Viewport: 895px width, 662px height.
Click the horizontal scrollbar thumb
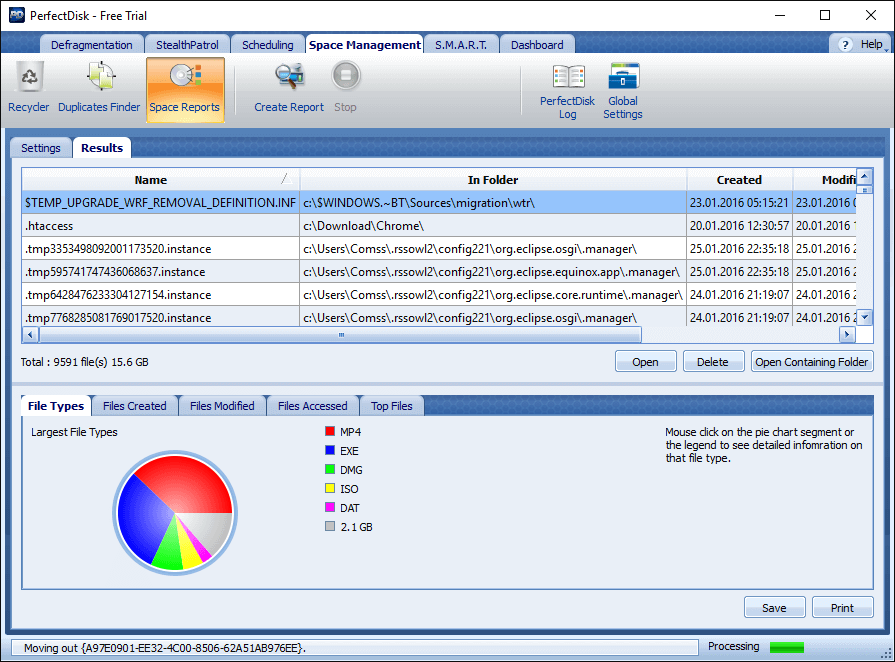pyautogui.click(x=340, y=334)
